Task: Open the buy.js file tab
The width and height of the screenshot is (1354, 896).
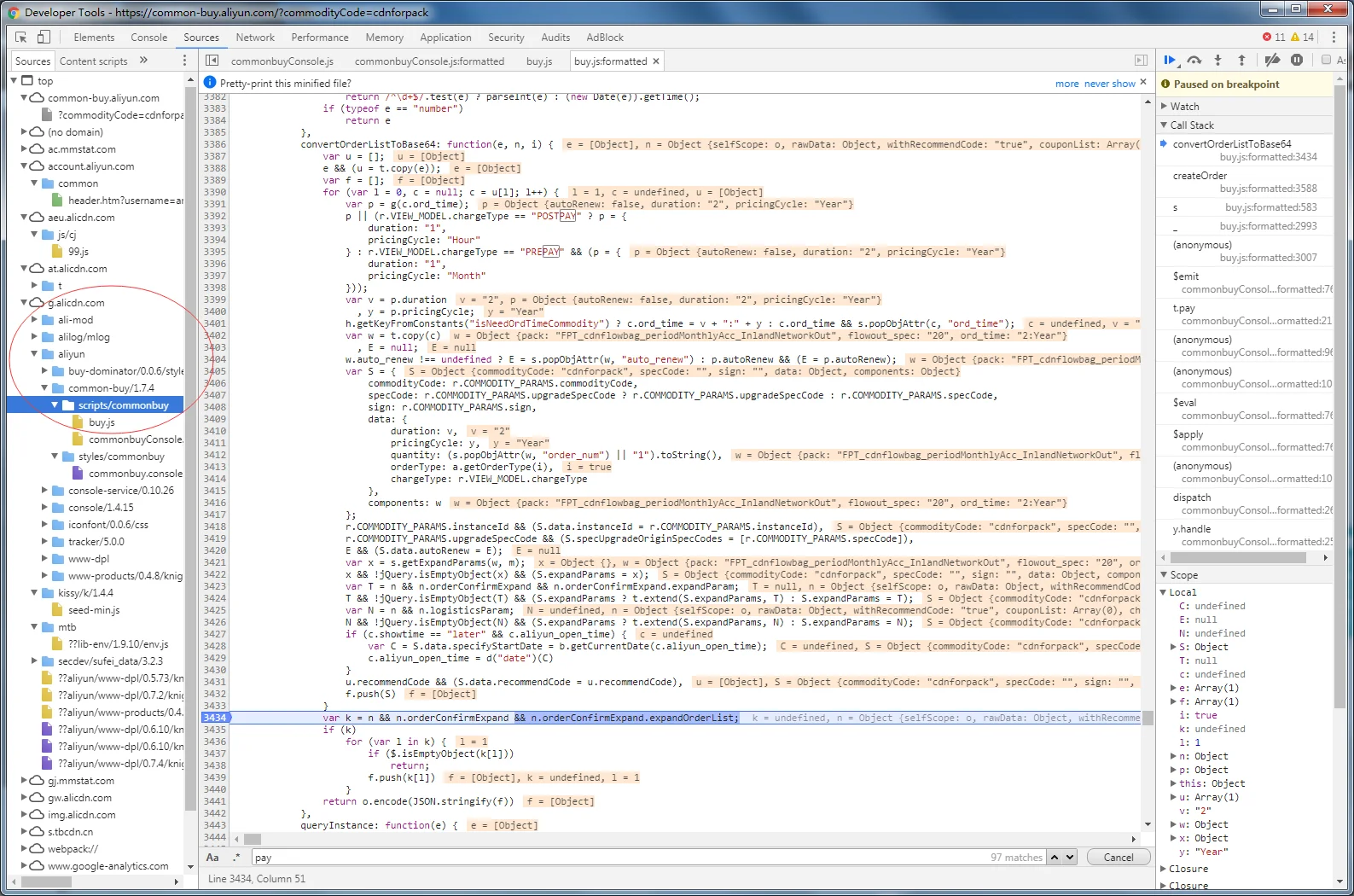Action: coord(539,61)
